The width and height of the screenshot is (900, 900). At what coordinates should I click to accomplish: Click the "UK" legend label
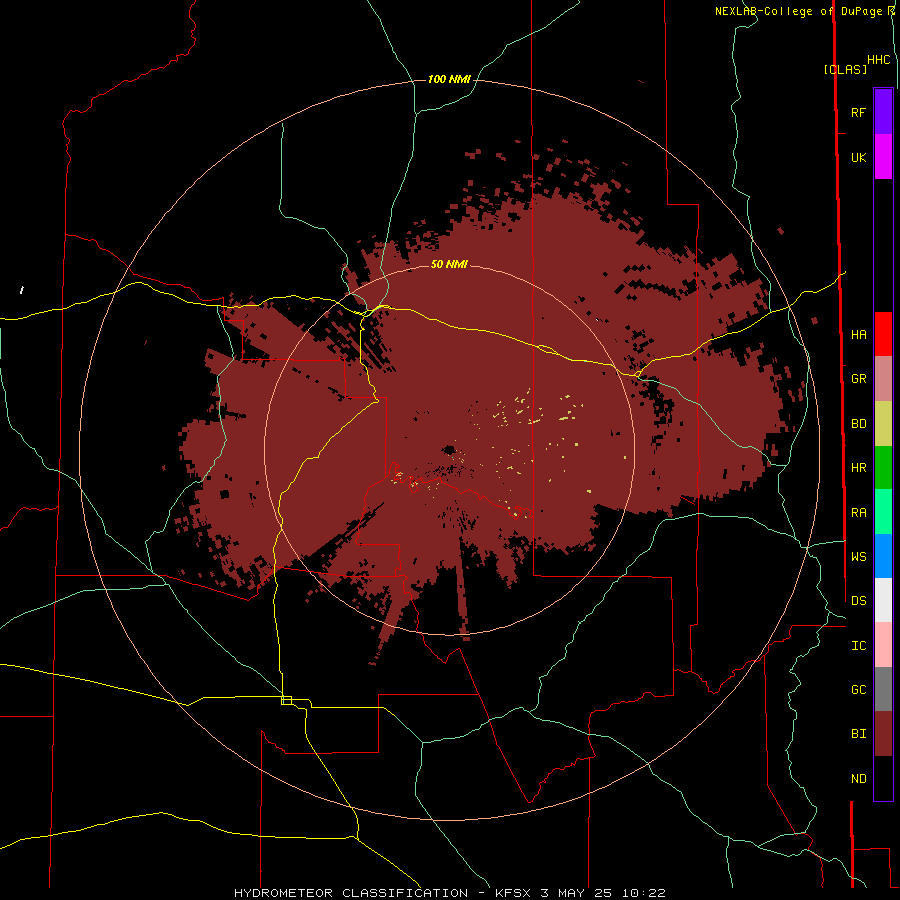[x=858, y=157]
